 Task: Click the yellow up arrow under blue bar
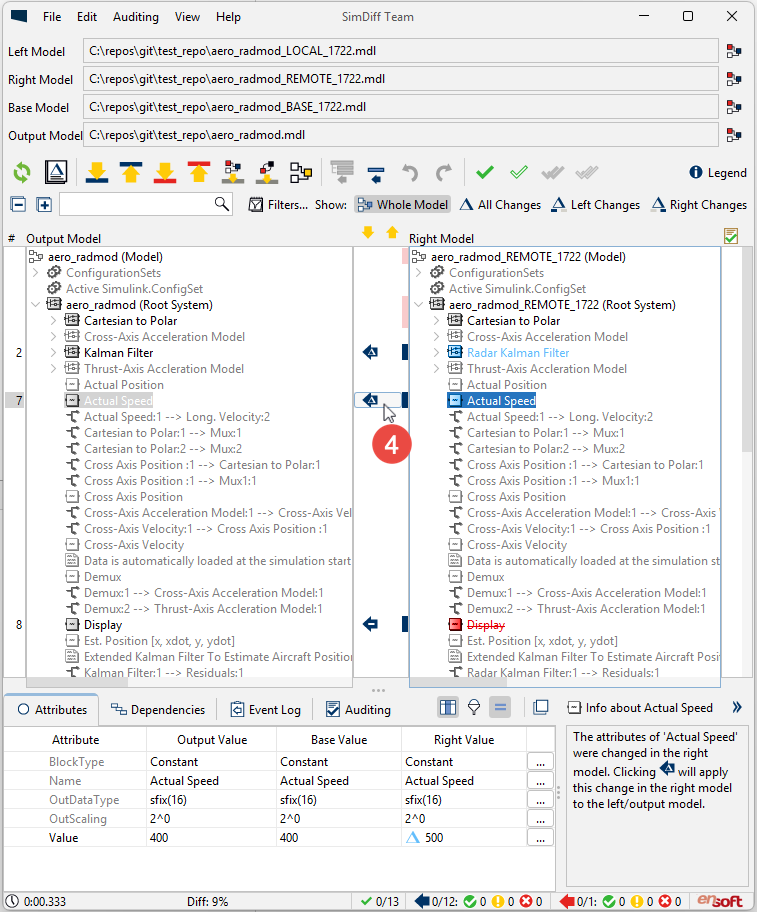click(x=131, y=172)
